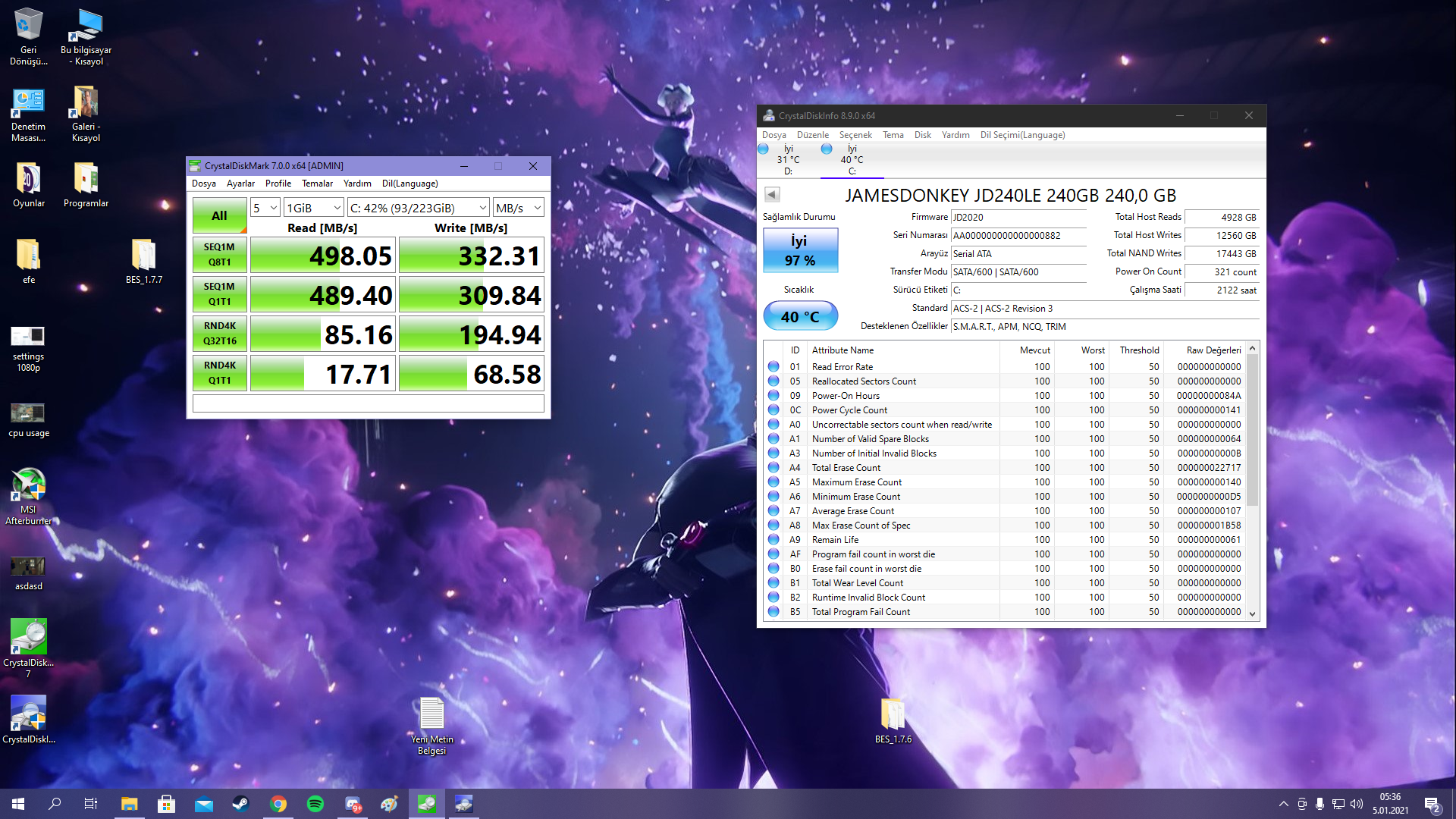
Task: Open the cpu usage image file
Action: (29, 419)
